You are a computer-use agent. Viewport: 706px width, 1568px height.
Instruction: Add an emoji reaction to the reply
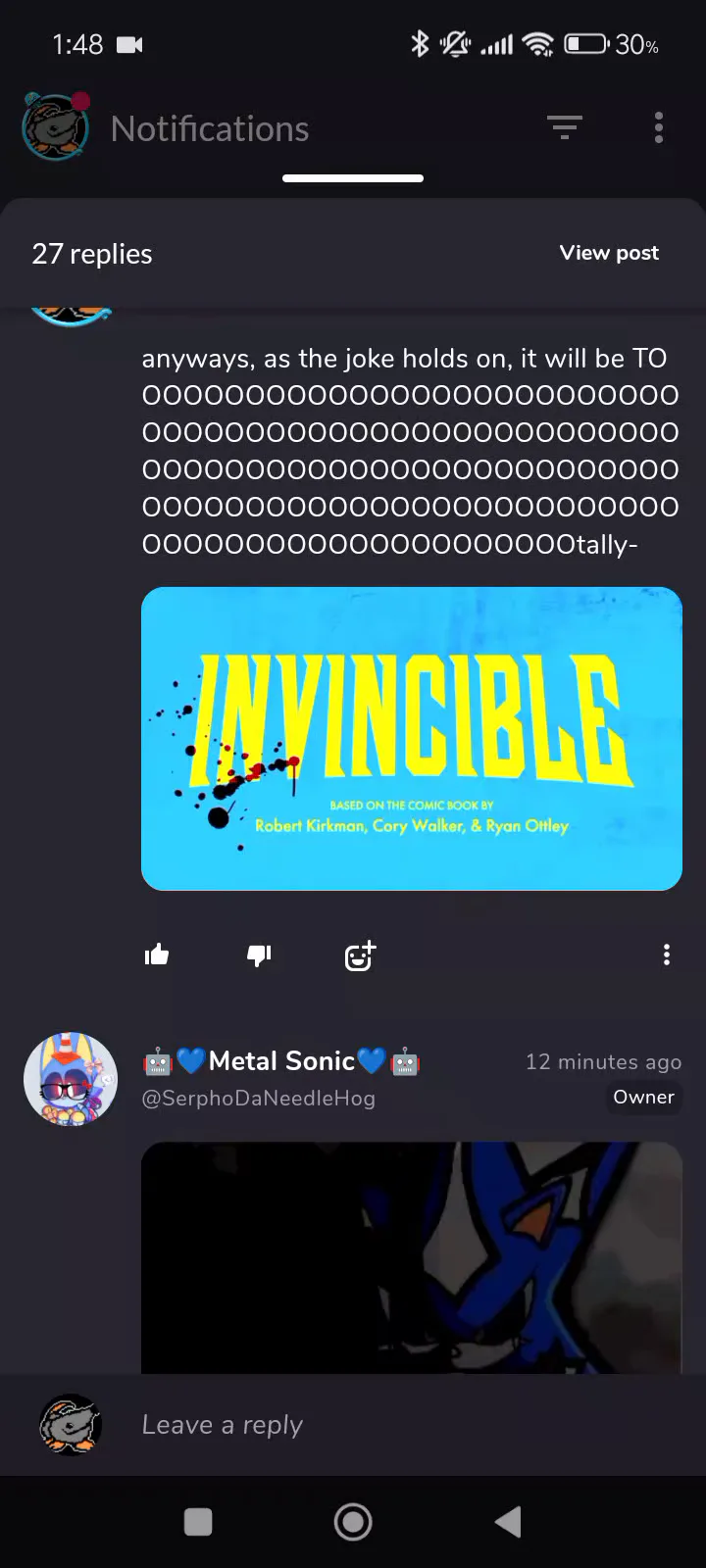point(360,955)
